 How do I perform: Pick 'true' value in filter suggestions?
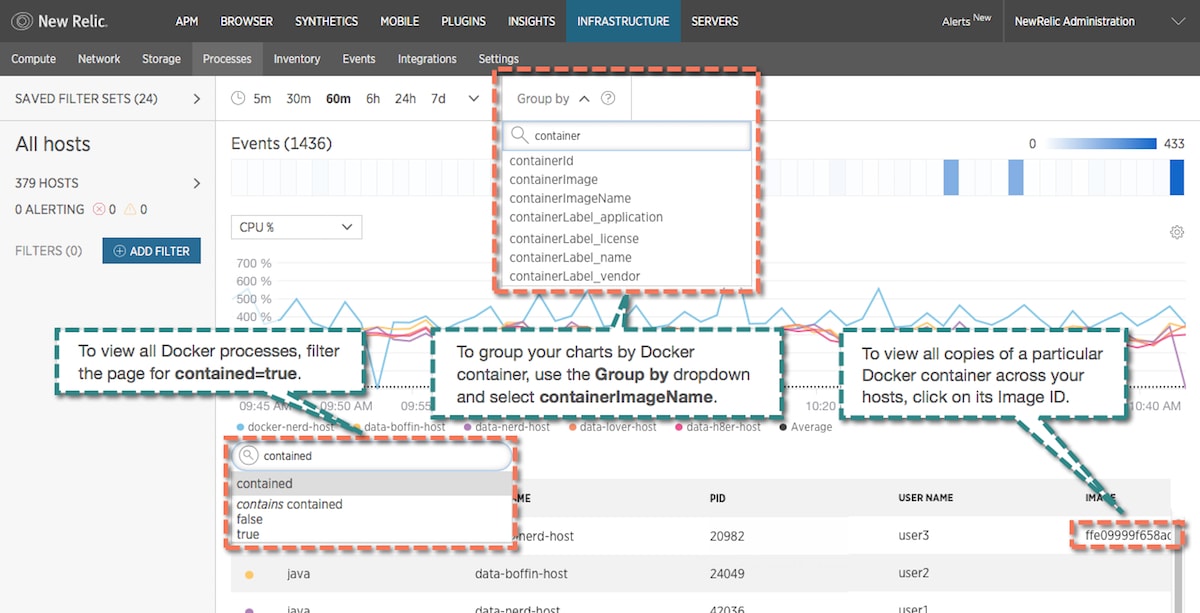click(247, 535)
